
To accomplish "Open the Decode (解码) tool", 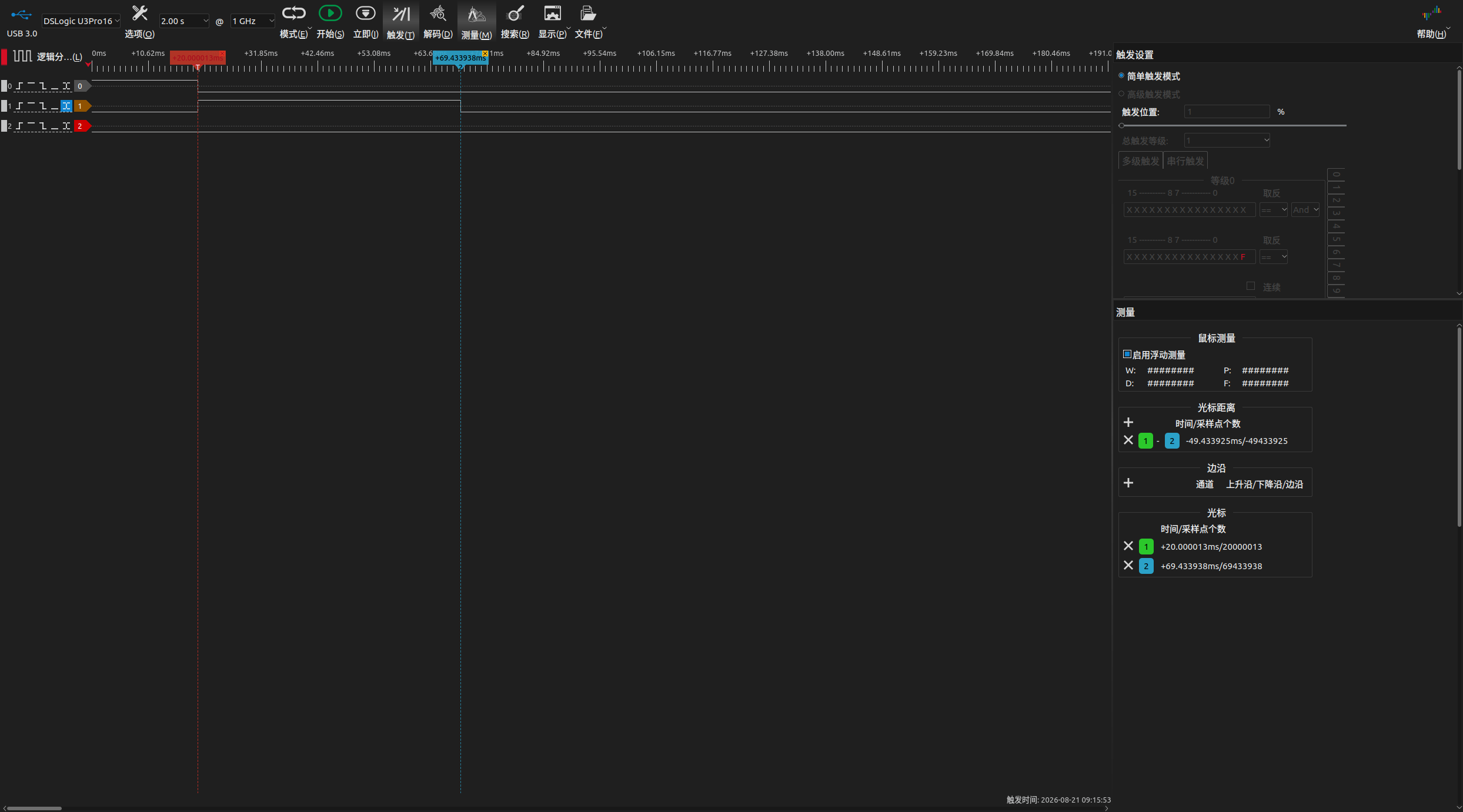I will tap(437, 14).
